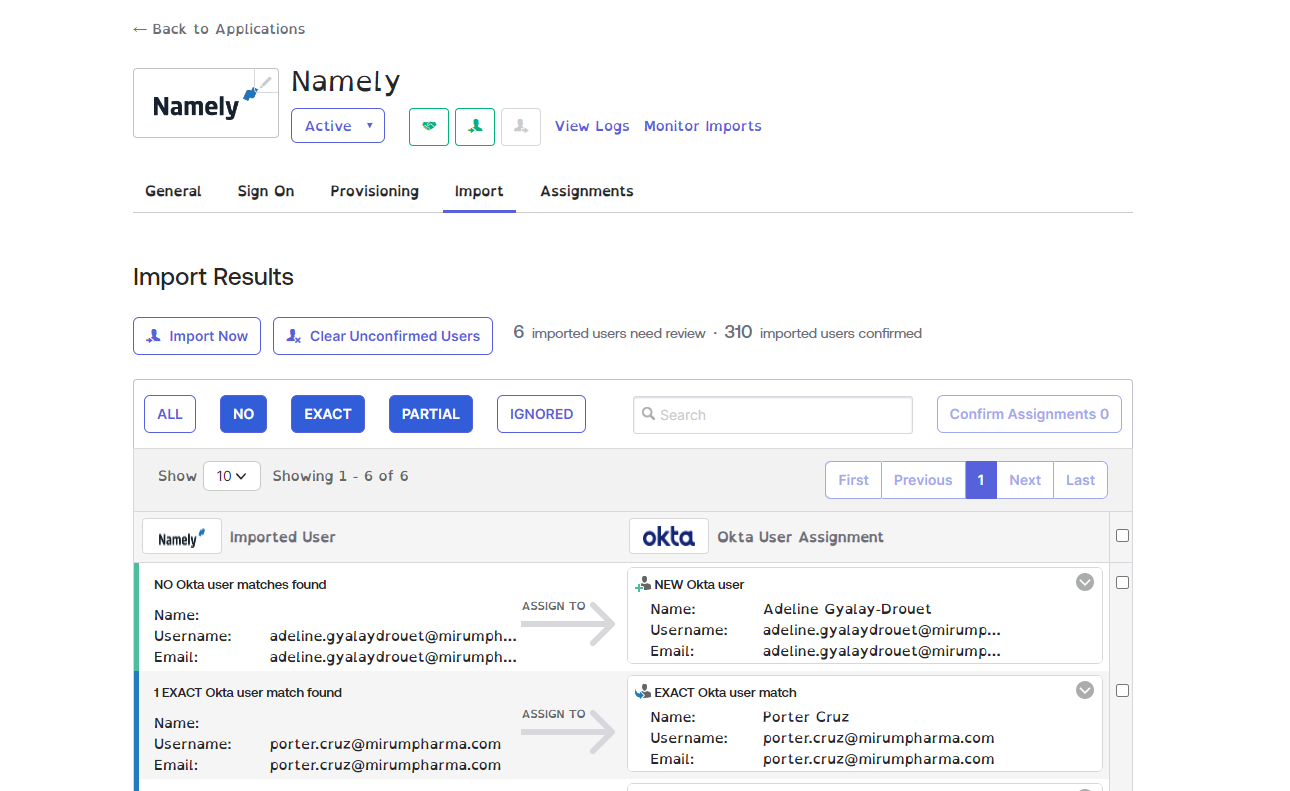This screenshot has width=1290, height=791.
Task: Edit the Namely logo via pencil icon
Action: (x=266, y=82)
